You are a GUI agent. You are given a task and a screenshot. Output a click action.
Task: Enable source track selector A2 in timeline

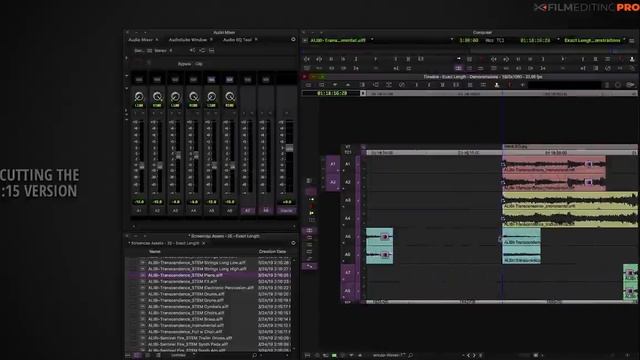coord(333,182)
